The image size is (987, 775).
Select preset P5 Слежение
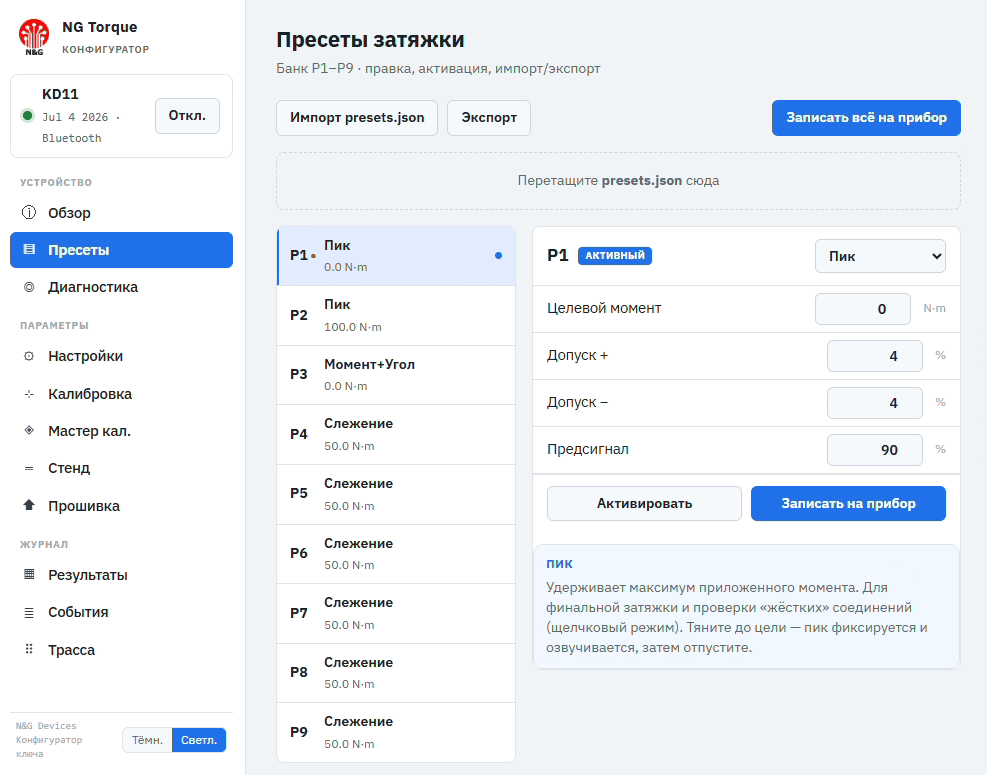pos(397,494)
